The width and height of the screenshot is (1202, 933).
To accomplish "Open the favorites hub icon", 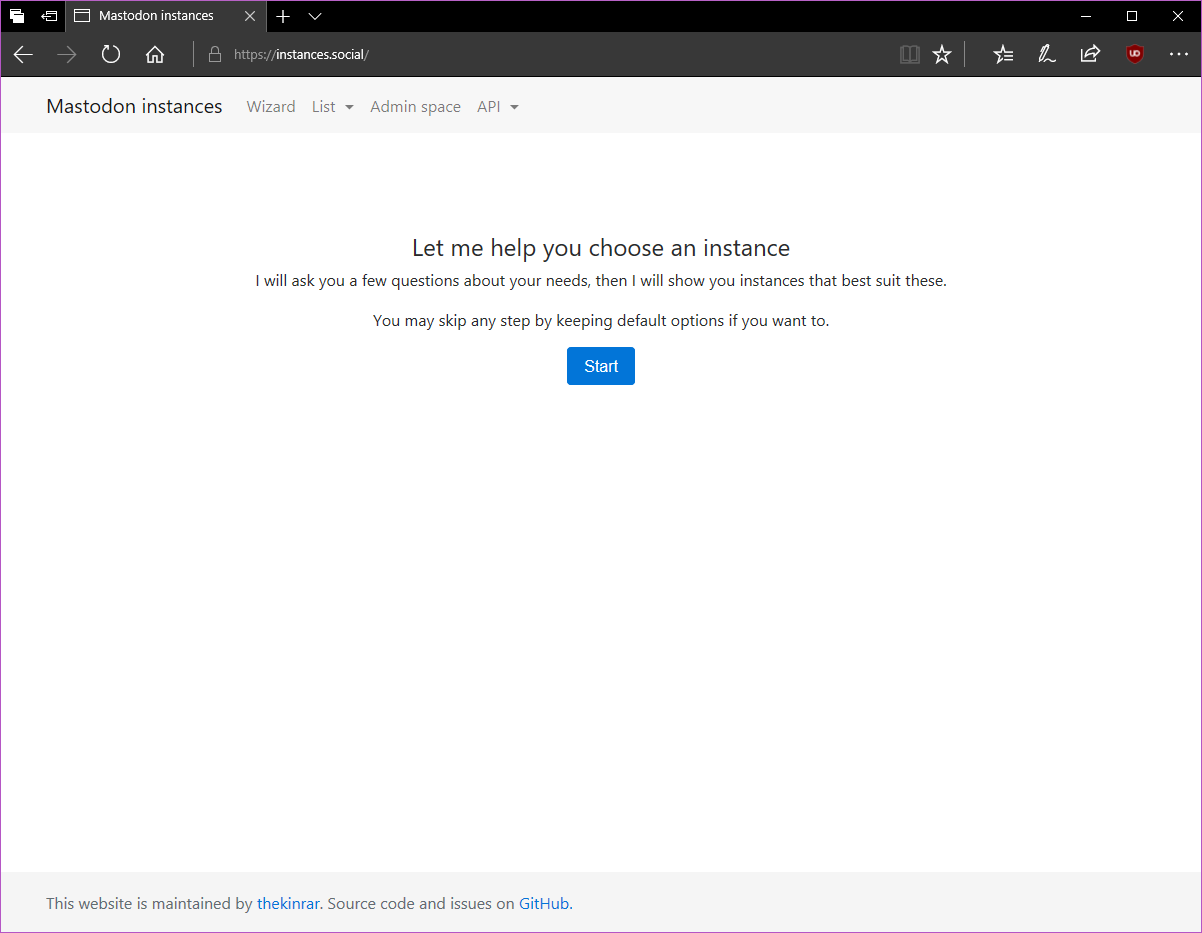I will 1003,55.
